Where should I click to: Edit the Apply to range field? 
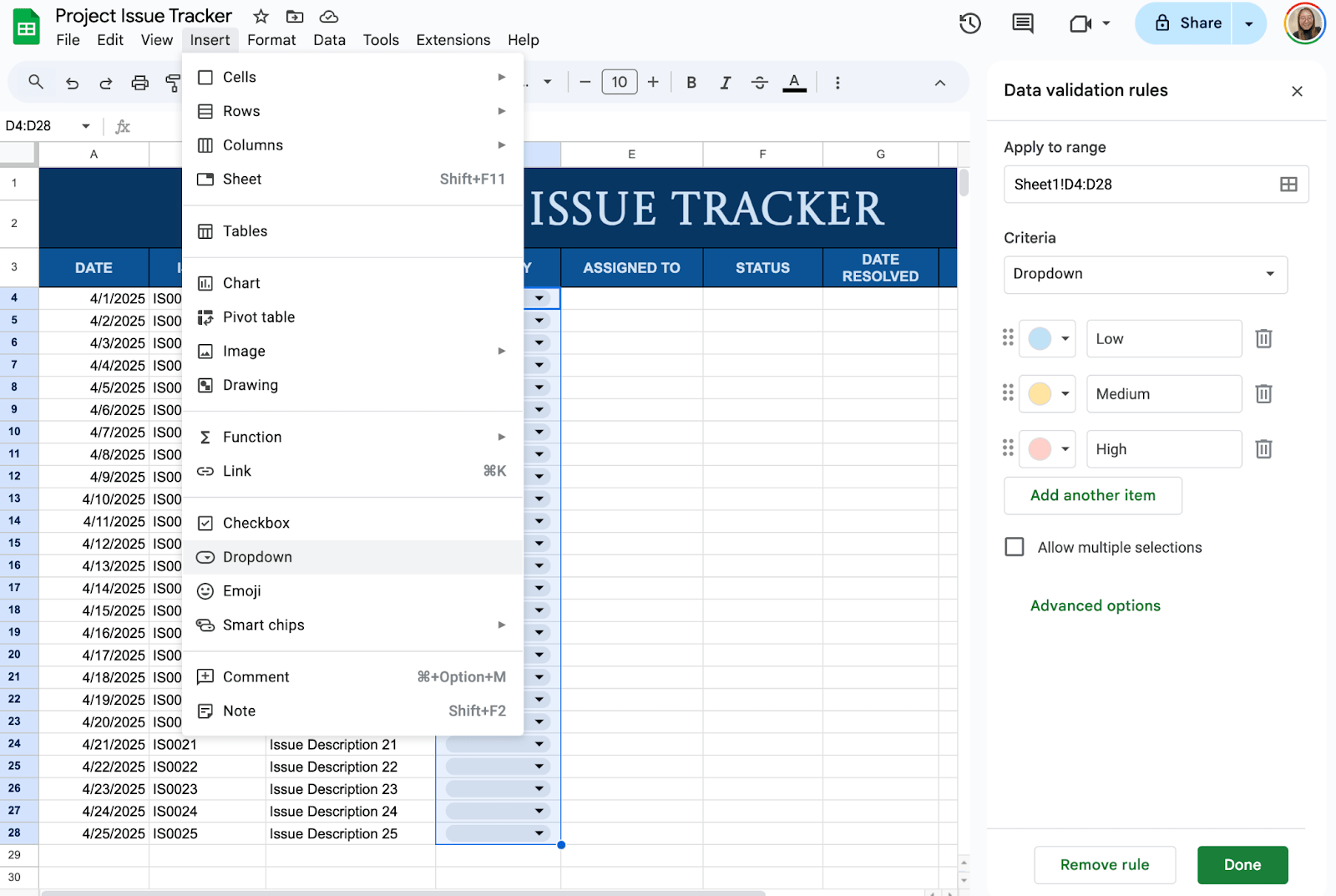tap(1156, 185)
